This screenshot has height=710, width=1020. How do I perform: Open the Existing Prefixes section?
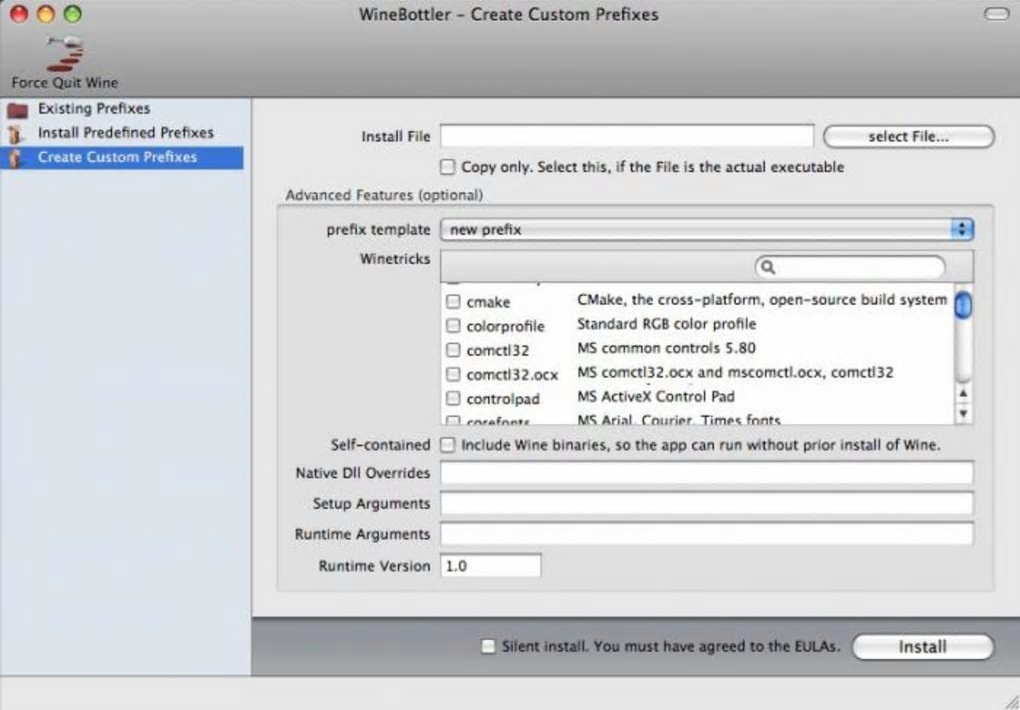pos(94,109)
